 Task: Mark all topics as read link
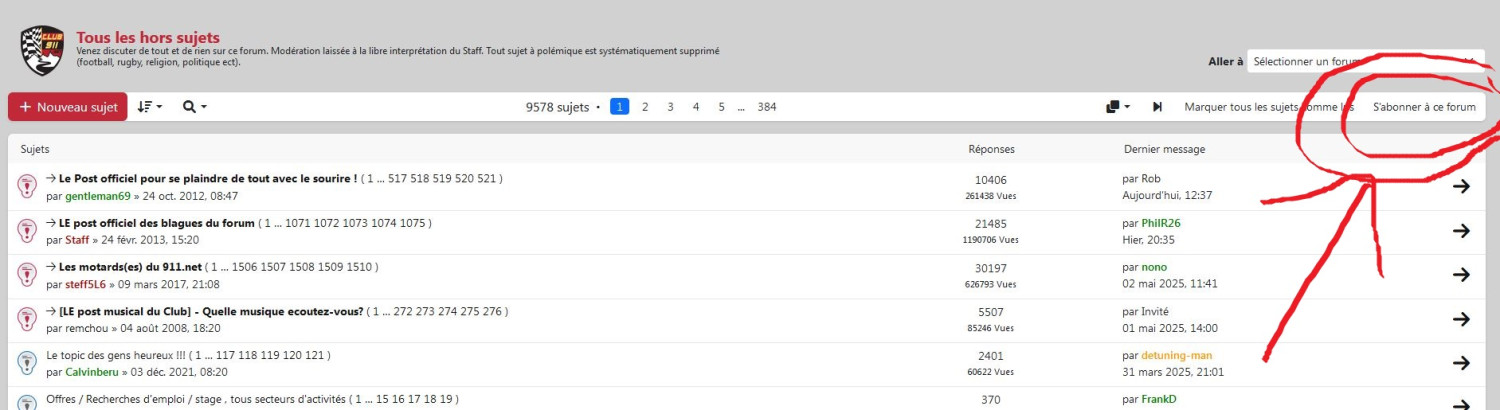point(1269,107)
